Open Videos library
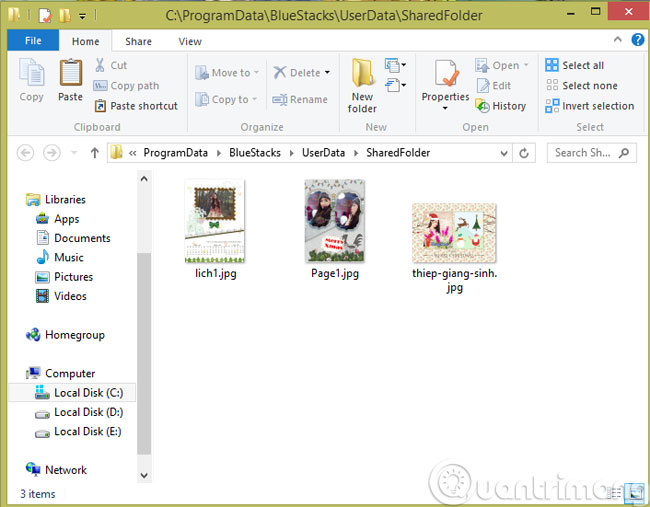Image resolution: width=650 pixels, height=507 pixels. 61,296
